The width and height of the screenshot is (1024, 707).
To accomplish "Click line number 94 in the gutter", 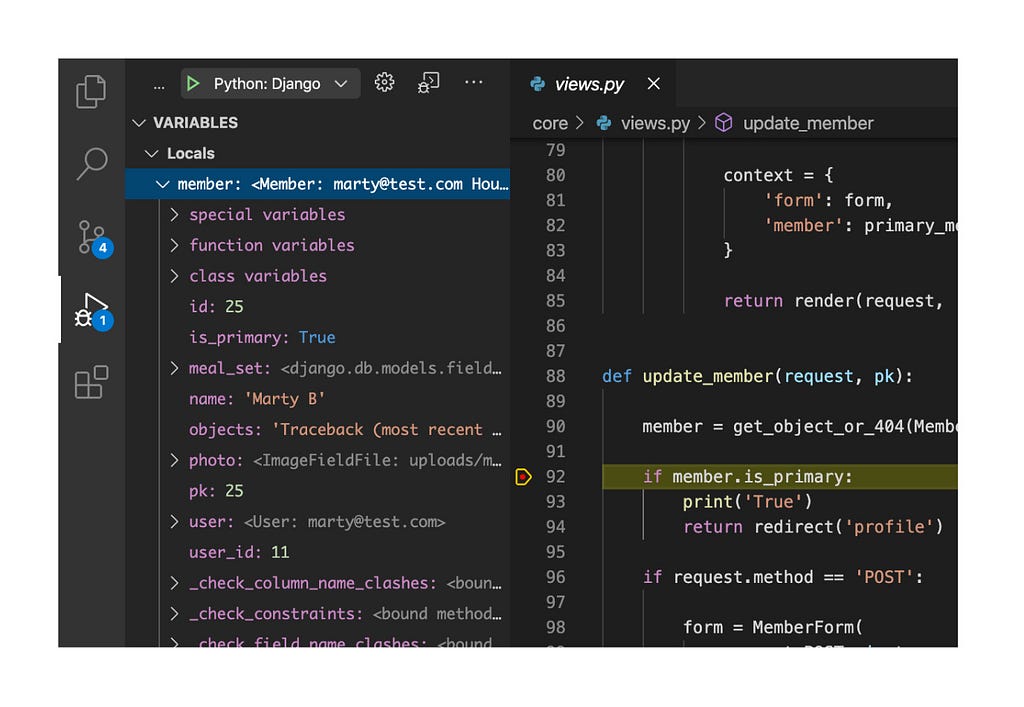I will [x=555, y=527].
